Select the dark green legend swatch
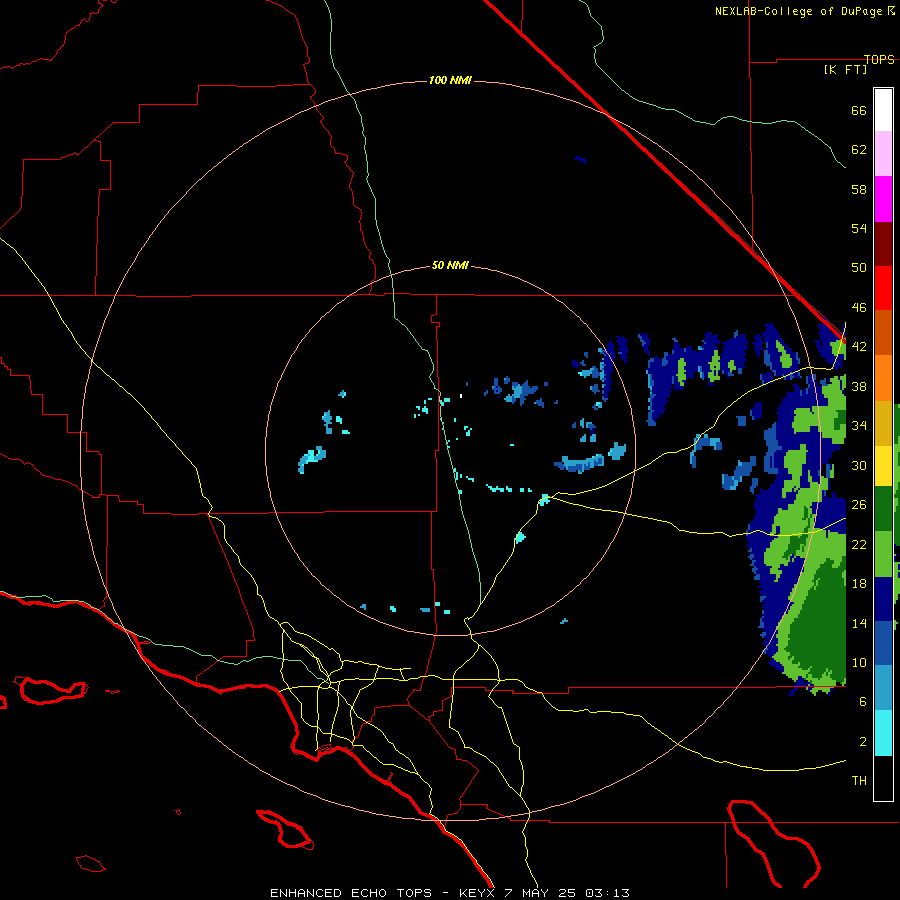900x900 pixels. click(x=883, y=509)
